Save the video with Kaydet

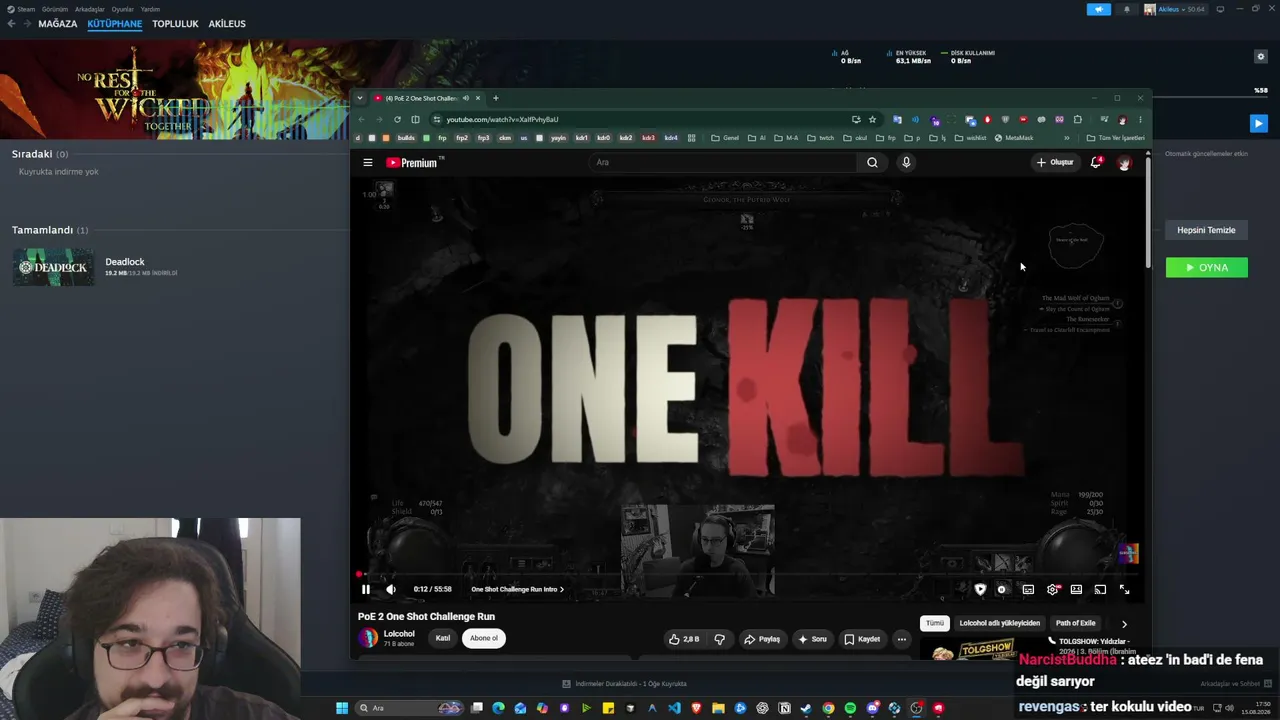point(862,639)
